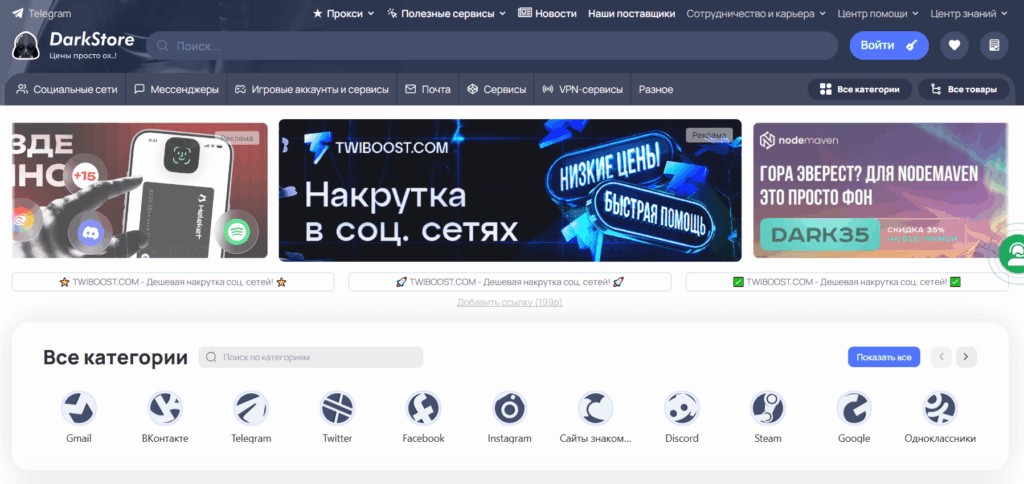Switch to VPN-сервисы category tab
1024x484 pixels.
(582, 89)
